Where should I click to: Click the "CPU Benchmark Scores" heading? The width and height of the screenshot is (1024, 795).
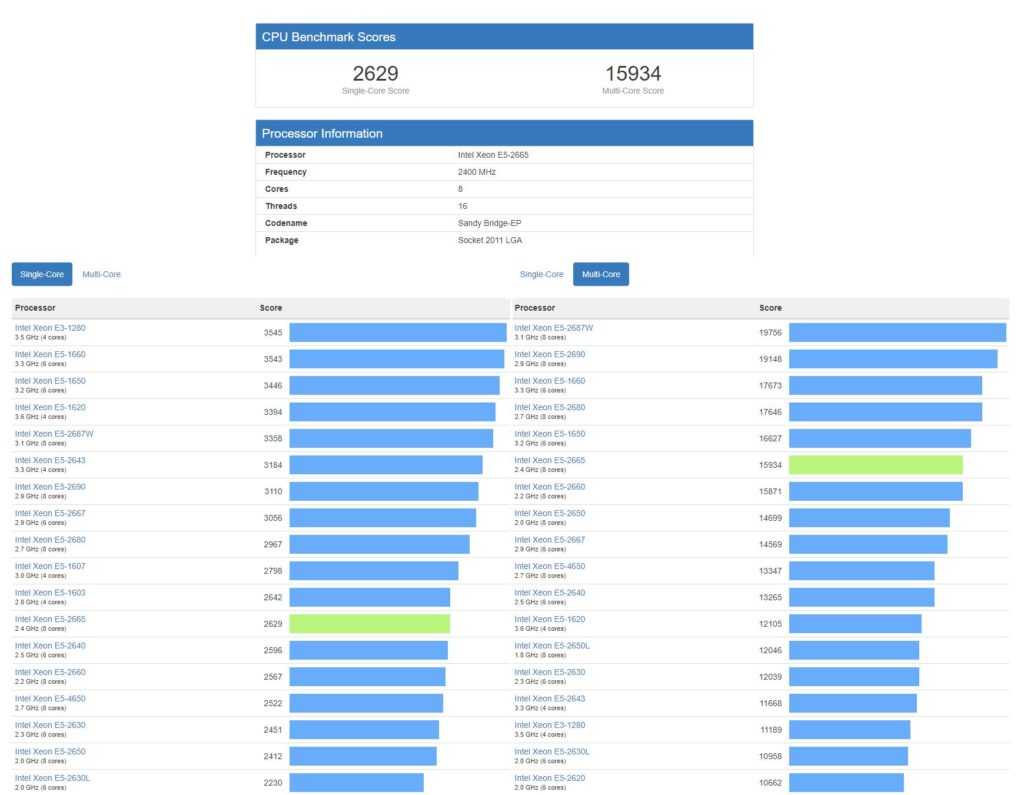(328, 37)
